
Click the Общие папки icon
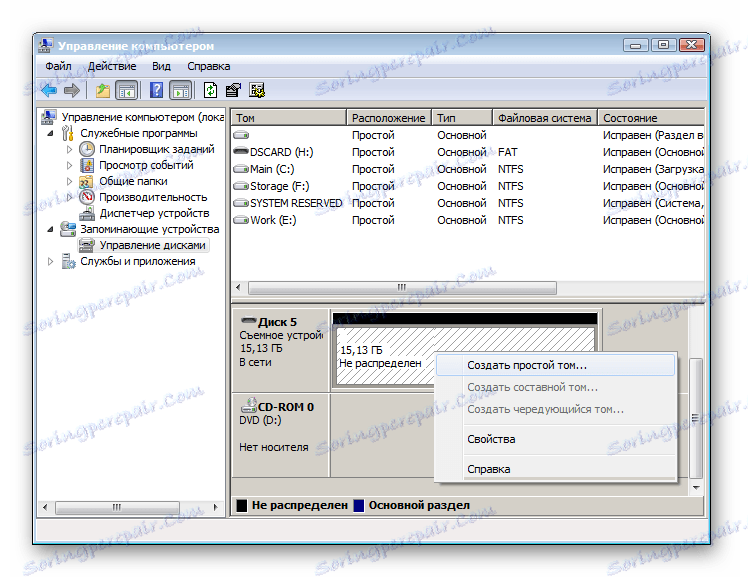coord(86,182)
